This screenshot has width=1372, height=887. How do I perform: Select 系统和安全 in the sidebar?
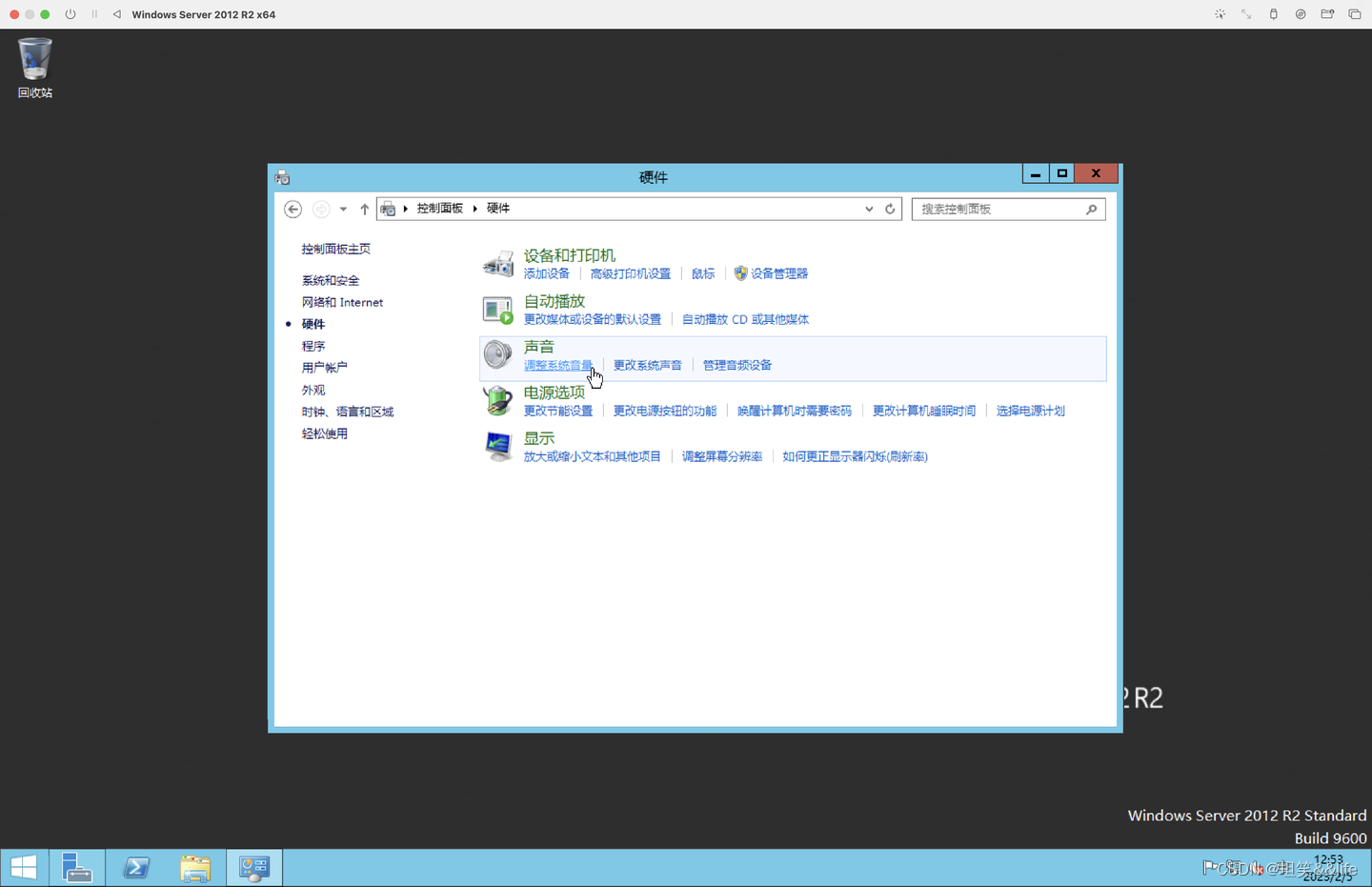331,280
